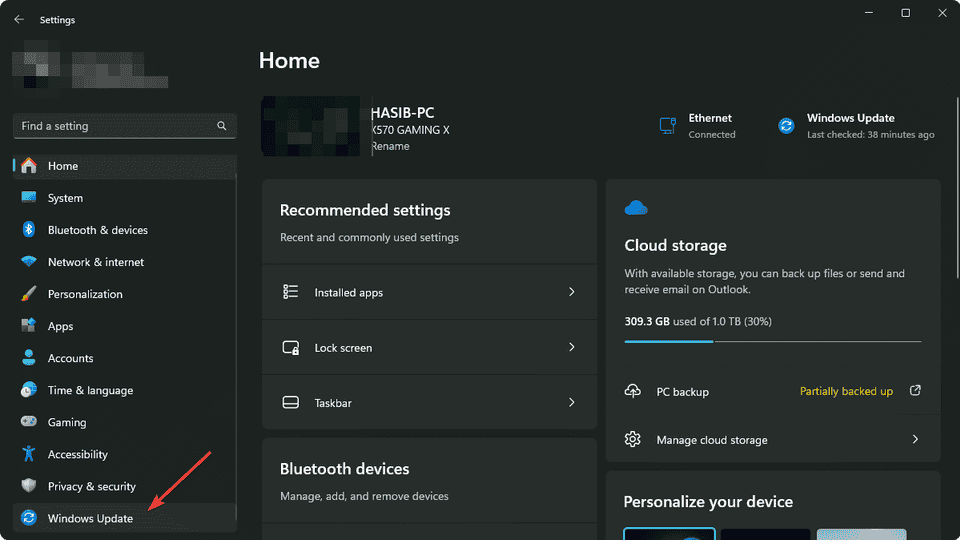Click Rename link under PC name
This screenshot has height=540, width=960.
(x=390, y=146)
